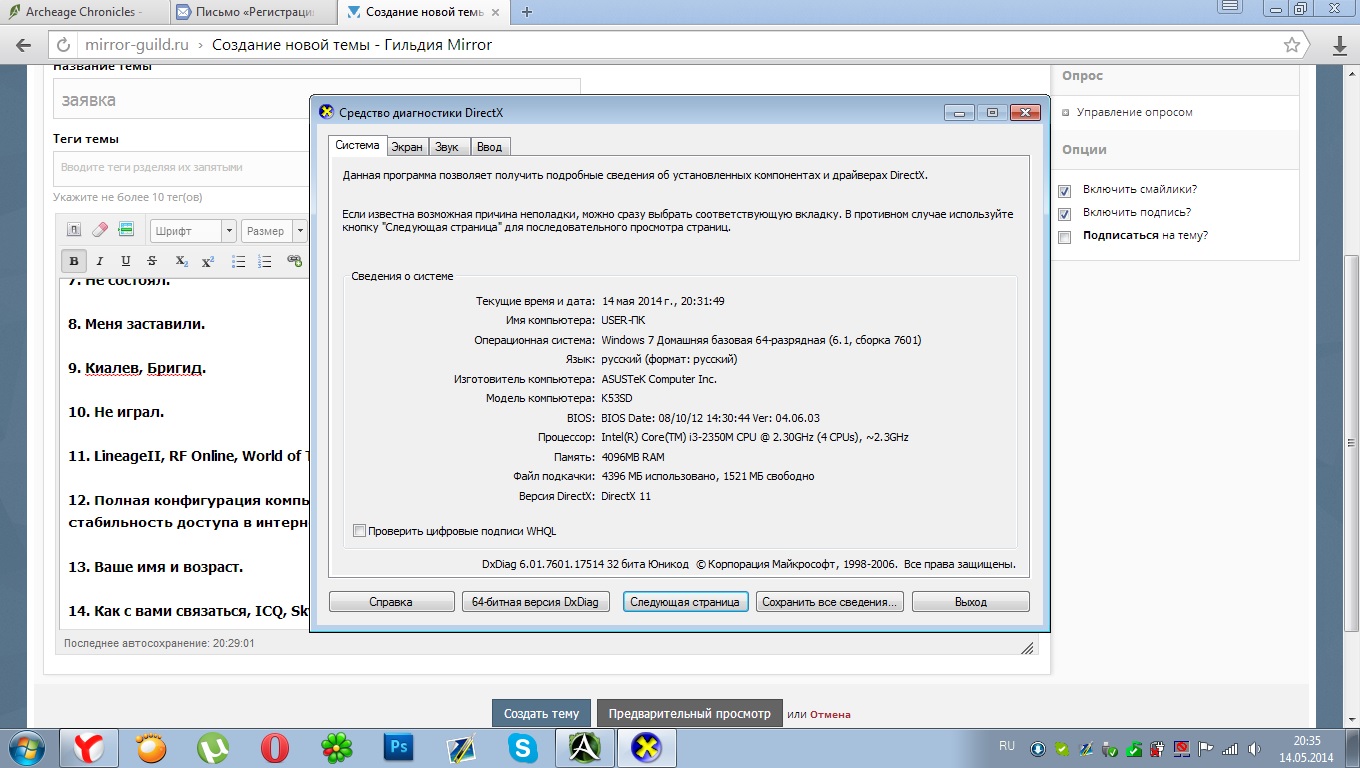This screenshot has height=768, width=1360.
Task: Click the 'Справка' button in DxDiag
Action: click(390, 602)
